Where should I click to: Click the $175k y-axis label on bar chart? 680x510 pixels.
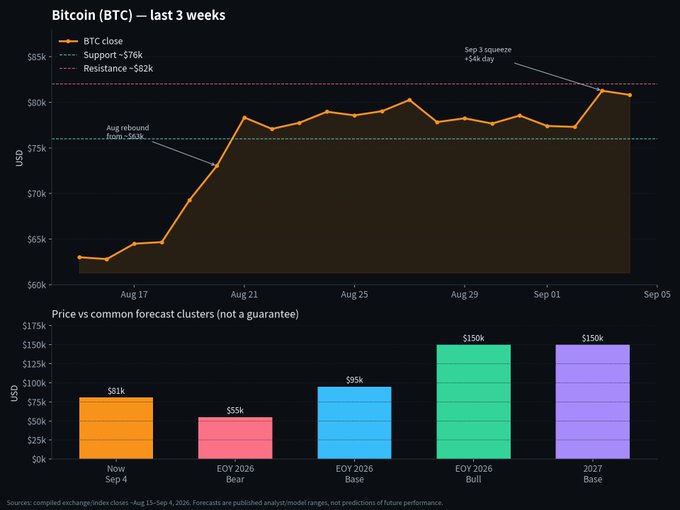coord(34,326)
